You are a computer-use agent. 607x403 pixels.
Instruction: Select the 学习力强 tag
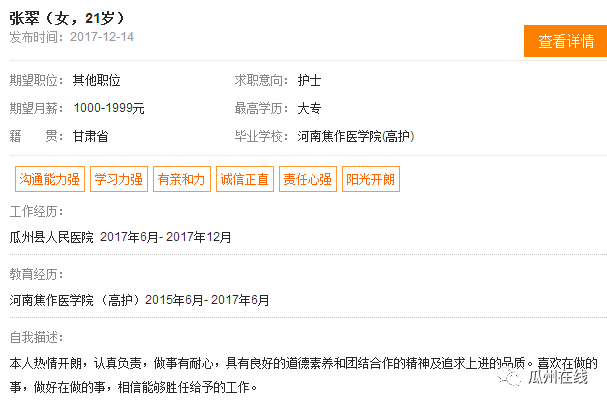[119, 179]
